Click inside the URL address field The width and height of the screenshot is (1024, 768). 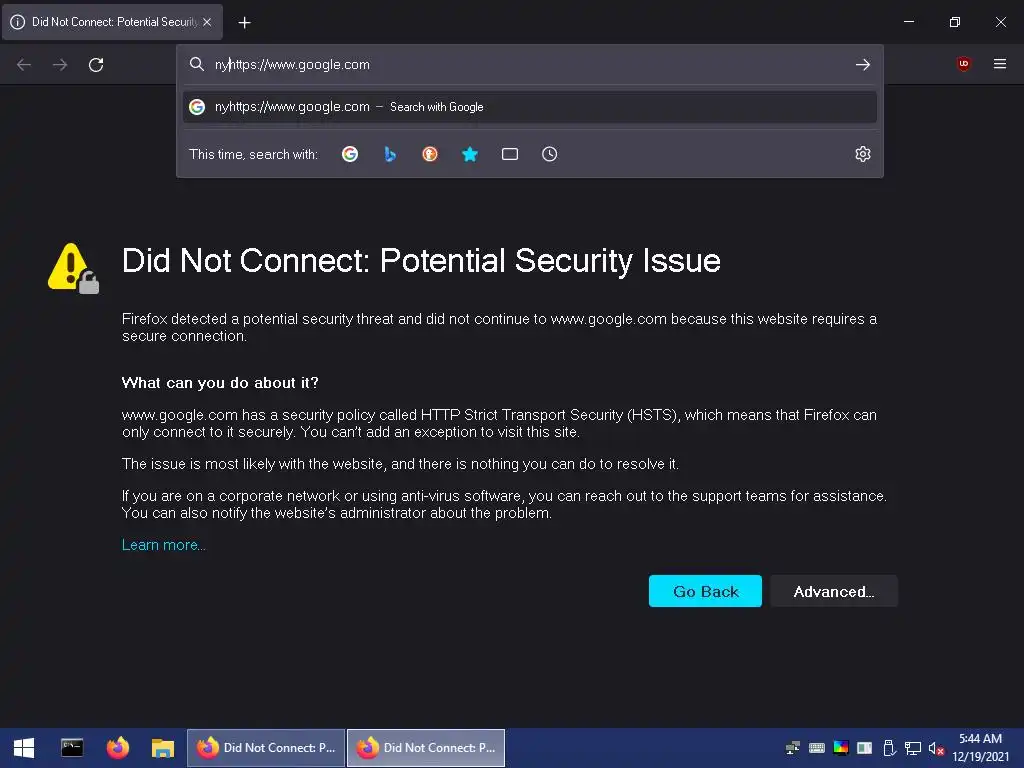(x=520, y=64)
